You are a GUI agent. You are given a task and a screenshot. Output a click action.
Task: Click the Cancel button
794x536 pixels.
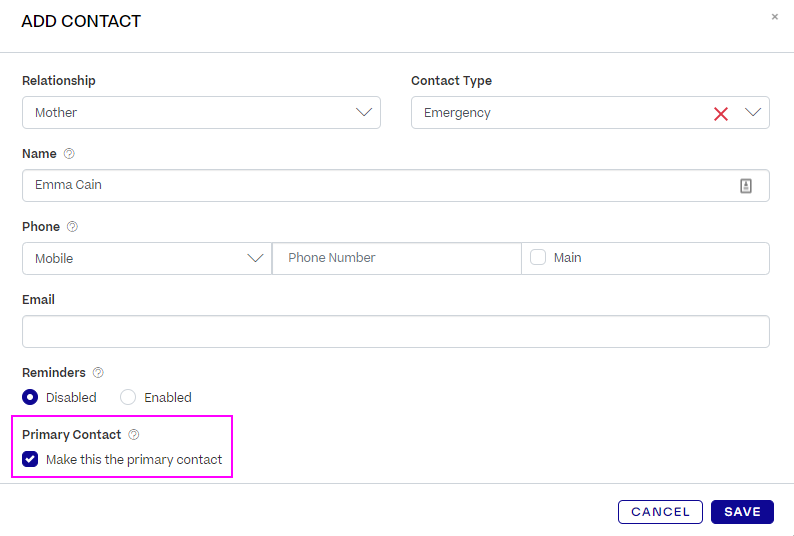[660, 512]
